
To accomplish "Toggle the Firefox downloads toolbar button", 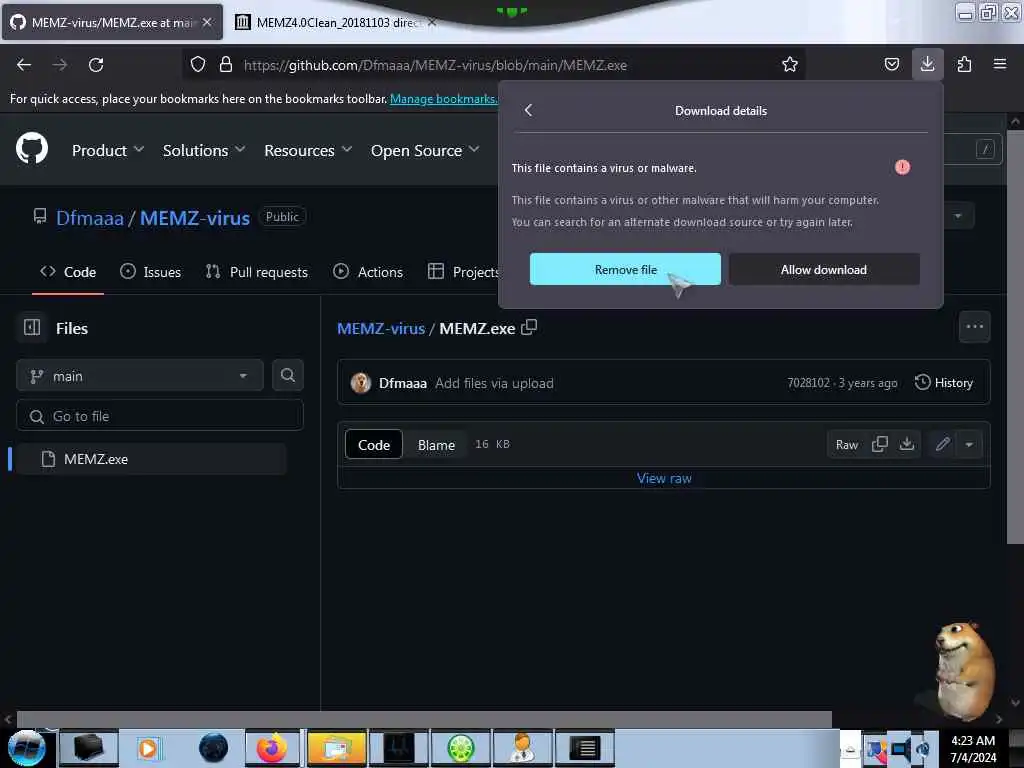I will 927,64.
